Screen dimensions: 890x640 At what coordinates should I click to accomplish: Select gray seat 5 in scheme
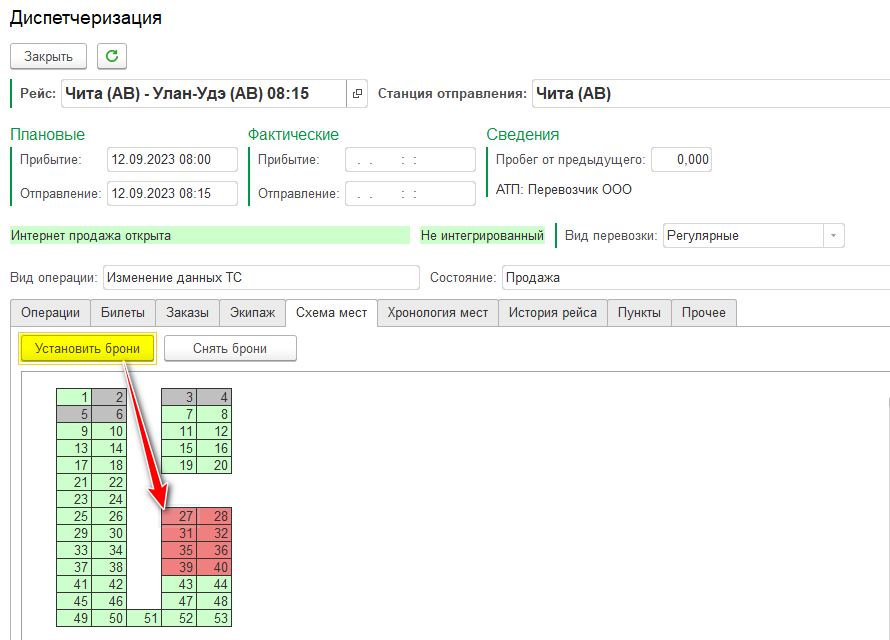click(74, 414)
